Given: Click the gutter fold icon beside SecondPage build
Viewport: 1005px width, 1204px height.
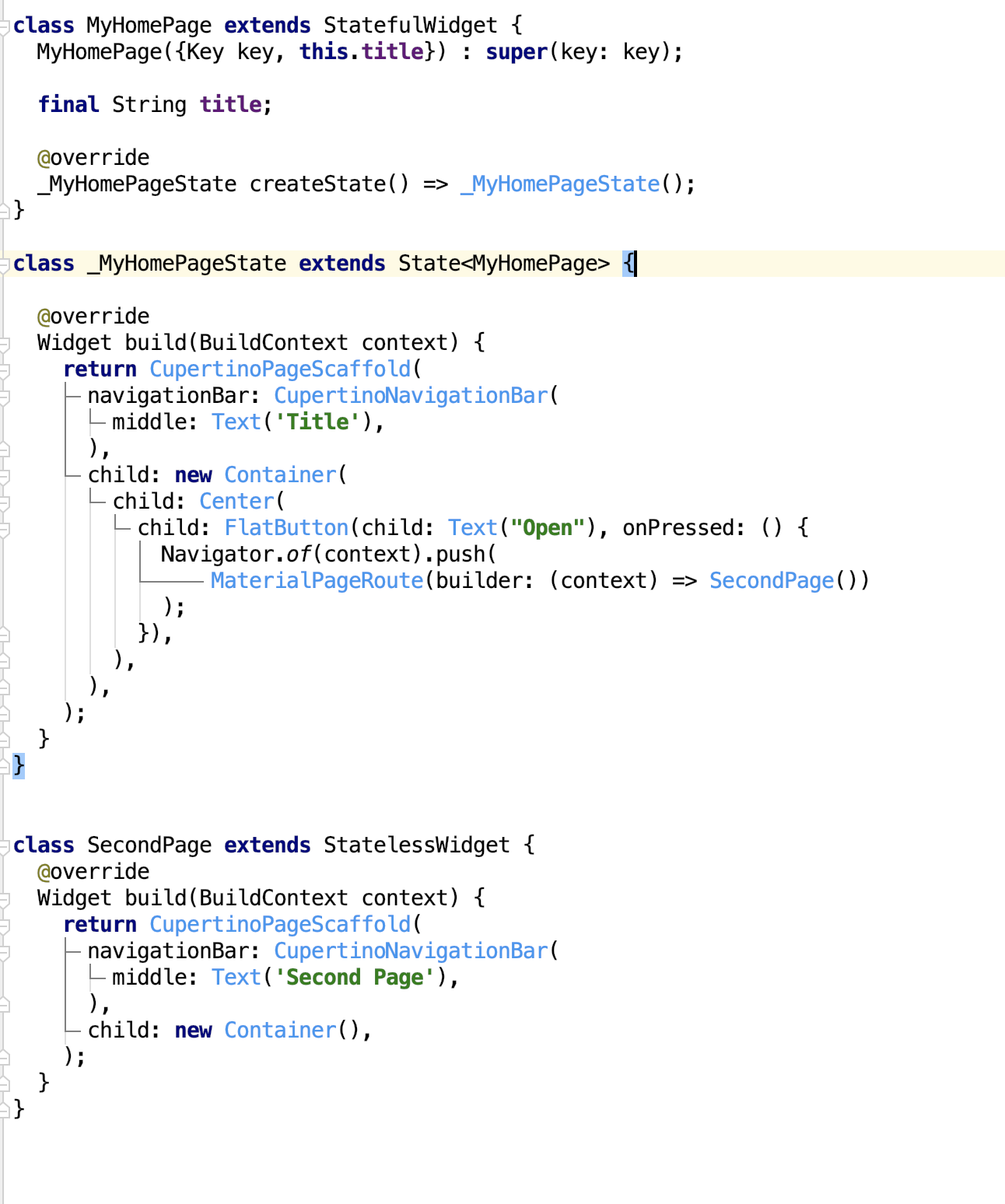Looking at the screenshot, I should coord(4,898).
